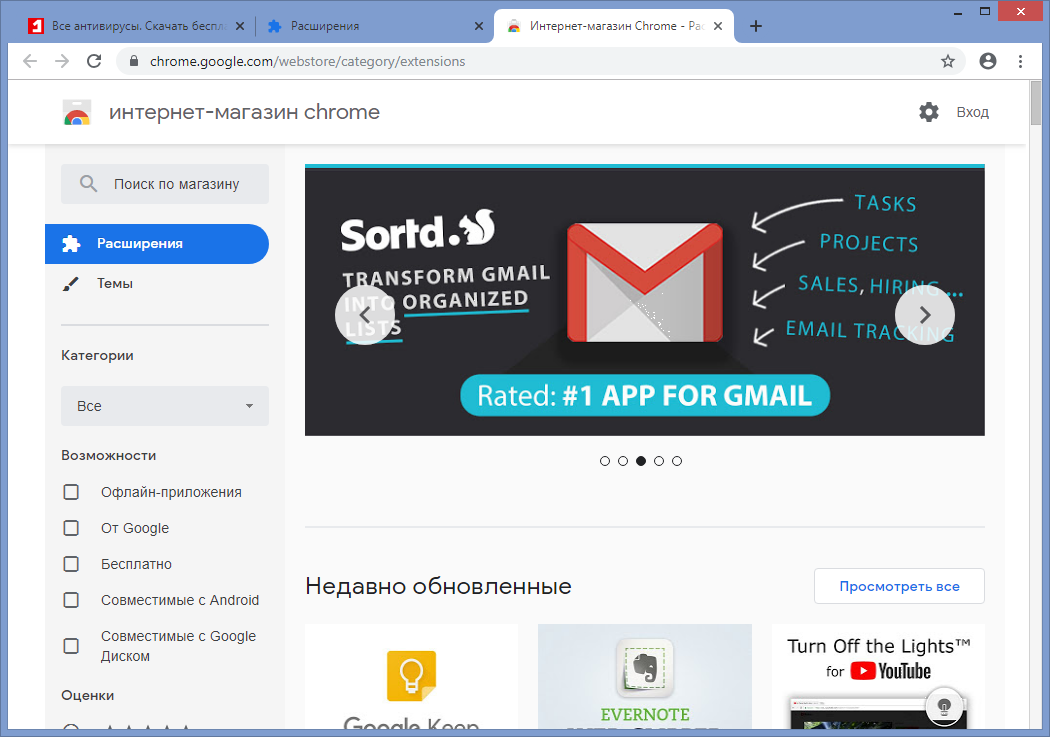The height and width of the screenshot is (737, 1050).
Task: Click the address bar URL
Action: tap(307, 62)
